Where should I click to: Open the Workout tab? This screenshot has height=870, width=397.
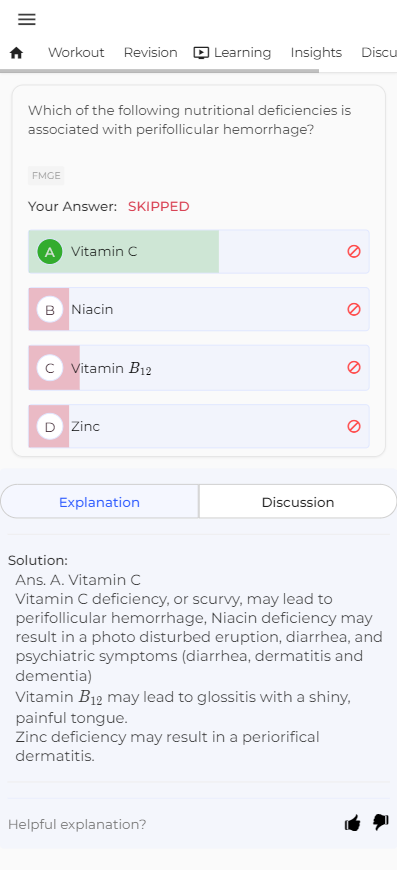pos(76,53)
